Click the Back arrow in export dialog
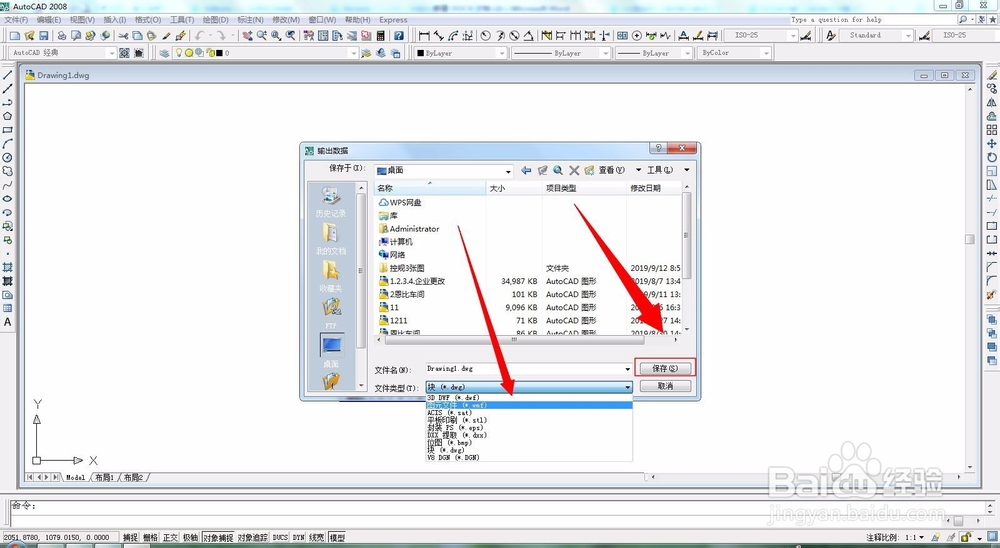1000x548 pixels. click(526, 170)
